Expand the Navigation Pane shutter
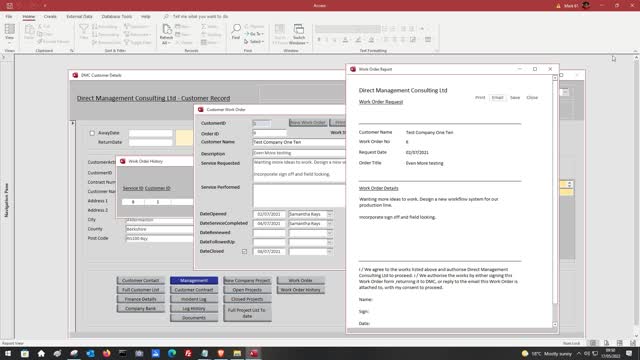This screenshot has height=360, width=640. click(4, 58)
